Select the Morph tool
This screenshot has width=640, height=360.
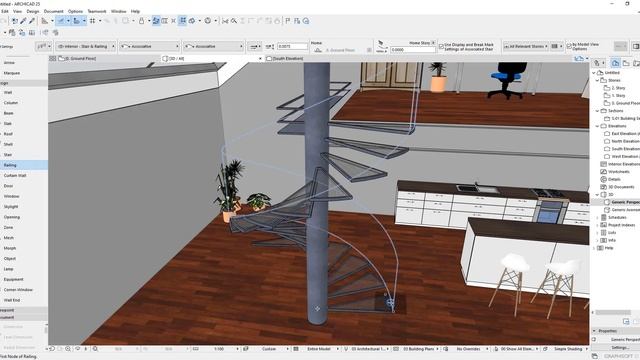[x=10, y=248]
